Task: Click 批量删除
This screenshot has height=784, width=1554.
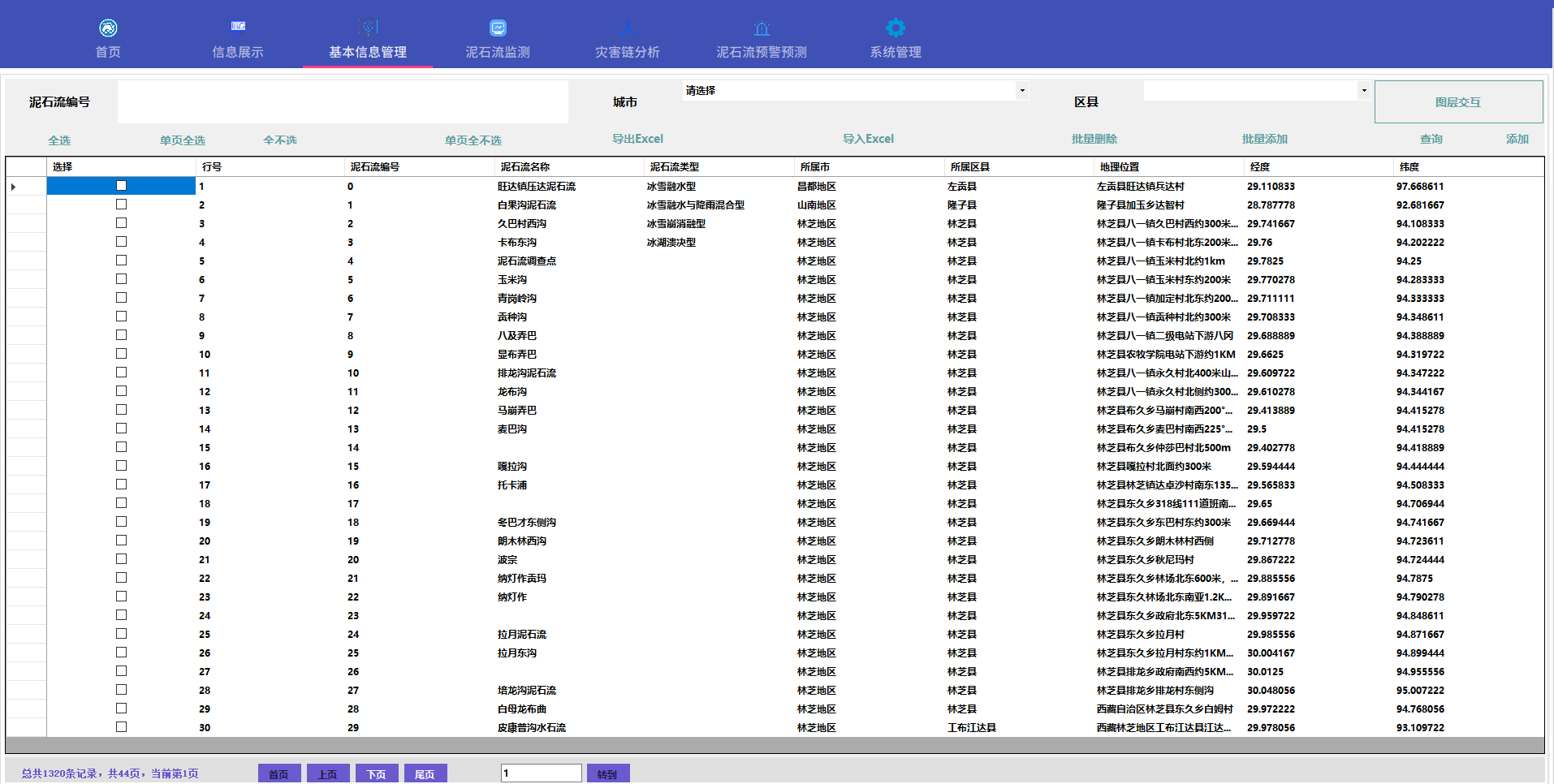Action: pyautogui.click(x=1094, y=139)
